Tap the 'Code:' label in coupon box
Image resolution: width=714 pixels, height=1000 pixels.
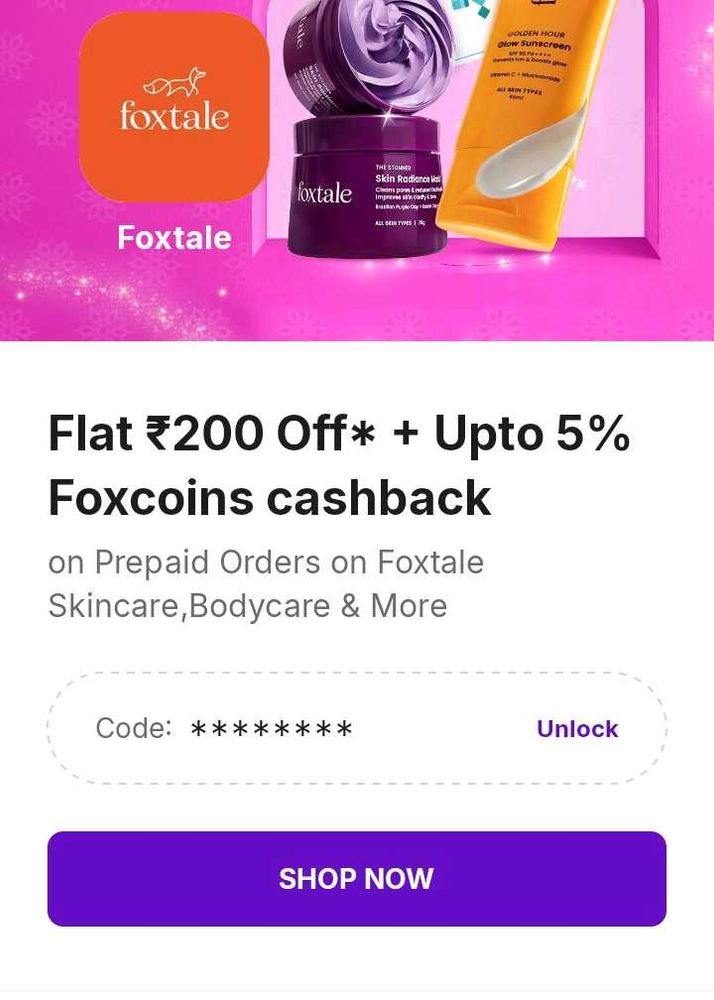point(133,728)
